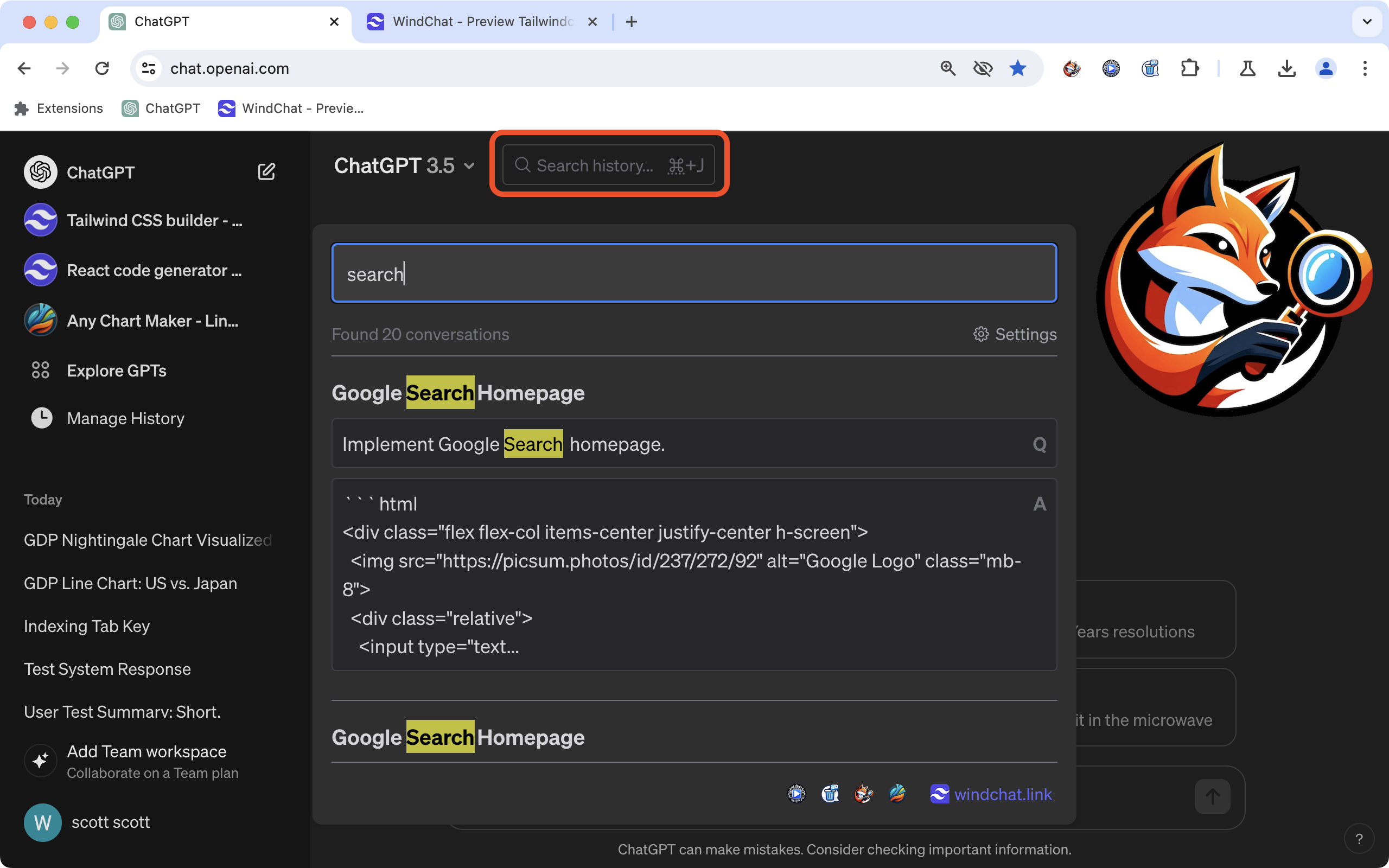Open Chrome three-dot menu
This screenshot has height=868, width=1389.
1365,69
